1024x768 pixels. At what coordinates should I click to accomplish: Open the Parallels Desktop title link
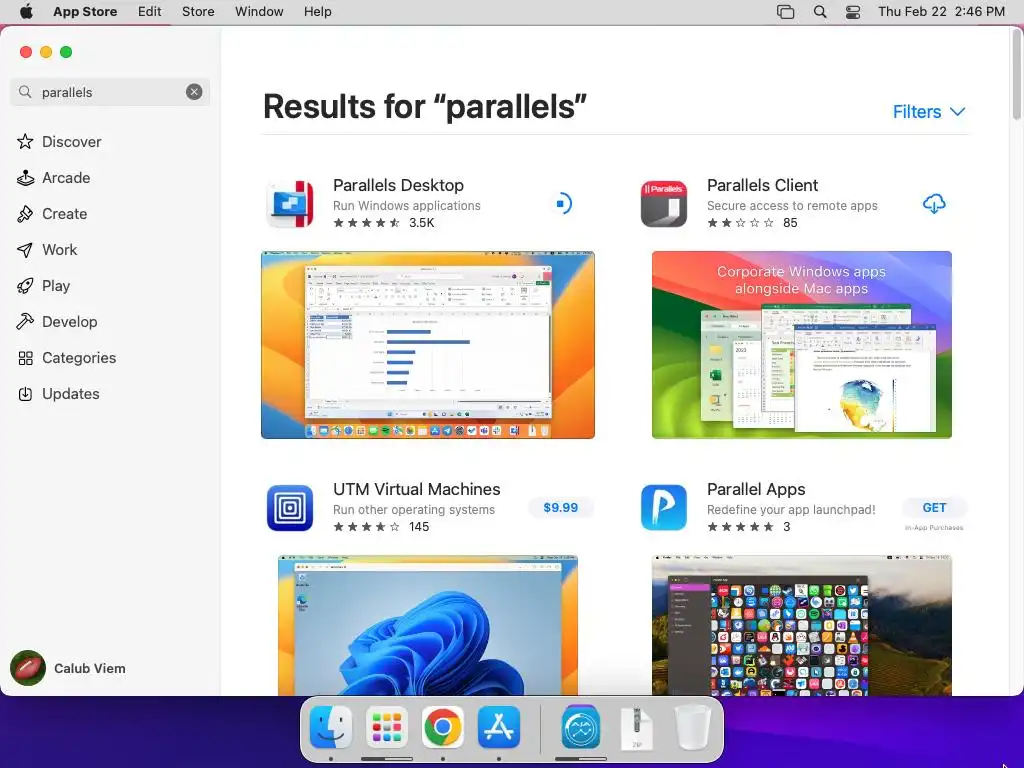[x=398, y=185]
